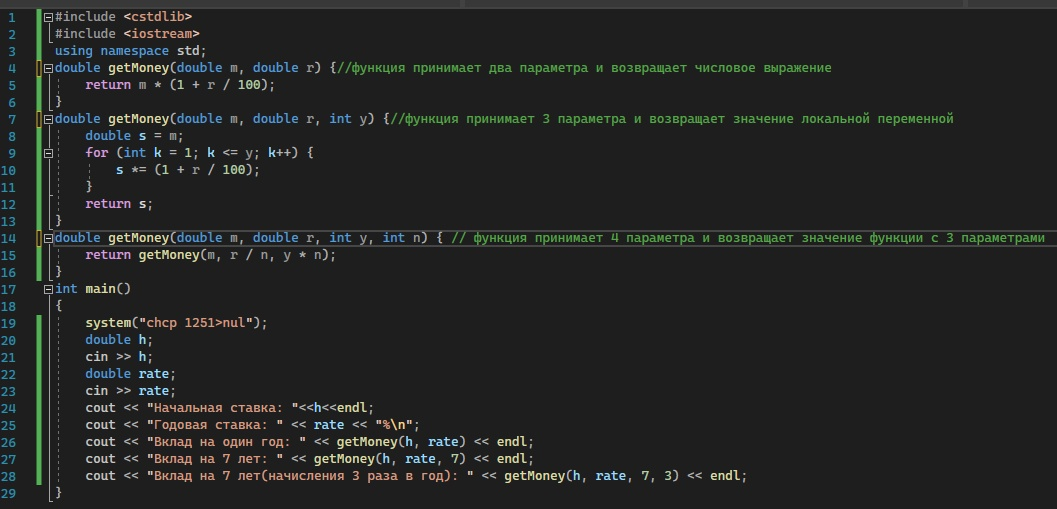
Task: Click 'double s = m;' on line 8
Action: pyautogui.click(x=134, y=136)
